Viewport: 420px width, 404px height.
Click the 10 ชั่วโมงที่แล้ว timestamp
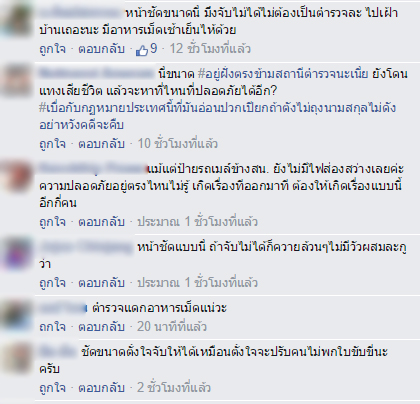coord(178,144)
